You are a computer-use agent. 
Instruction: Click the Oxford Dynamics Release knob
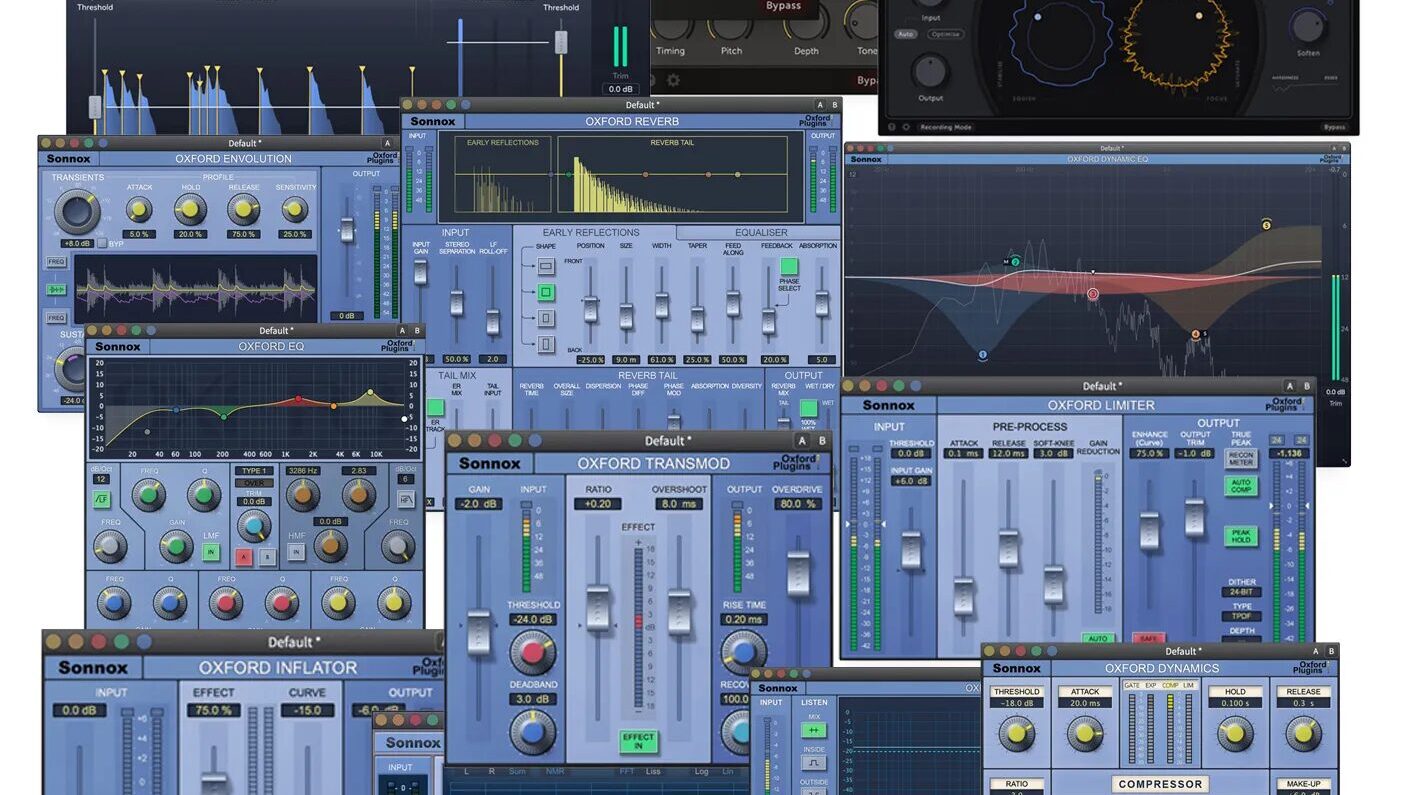(1302, 734)
